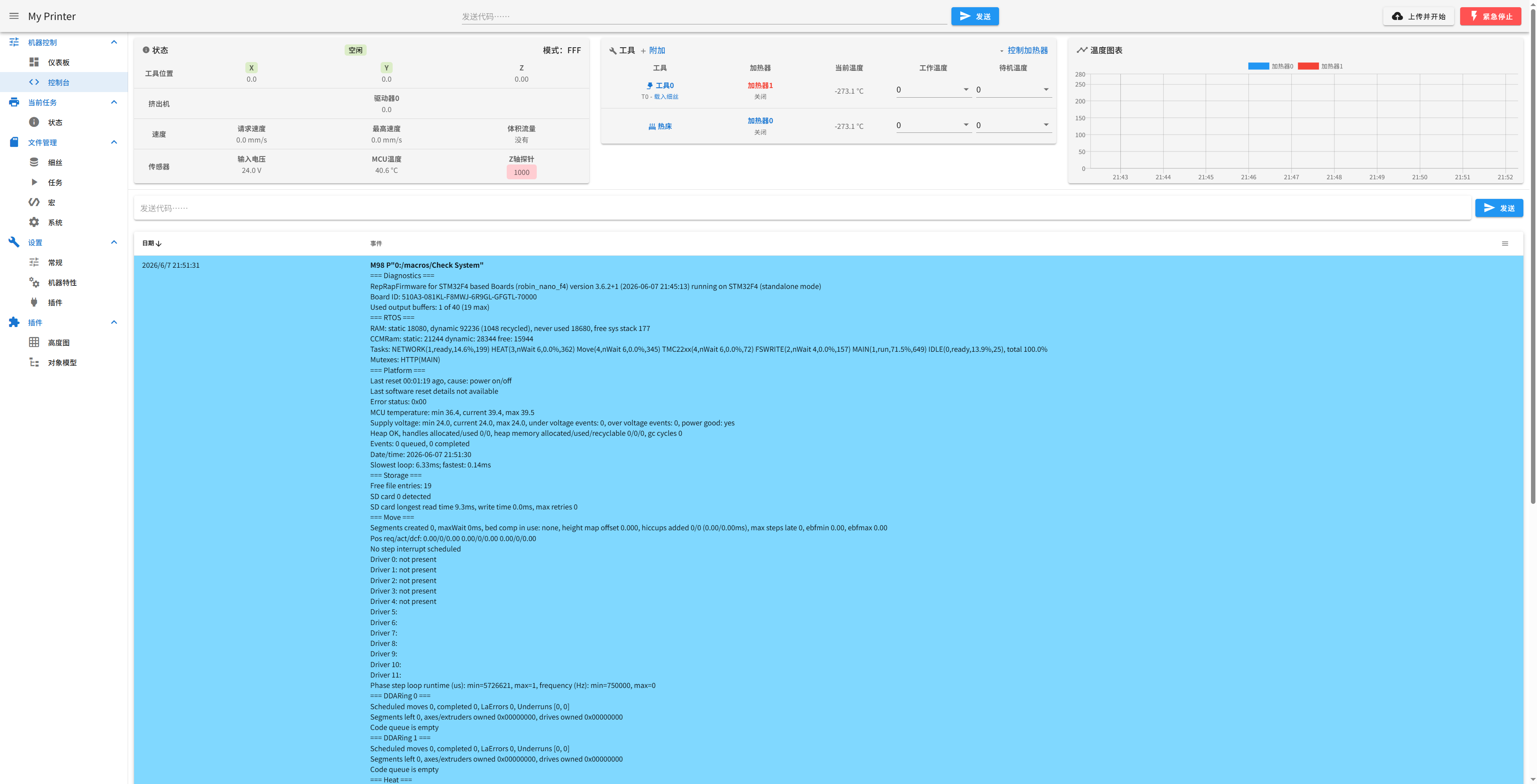This screenshot has height=784, width=1537.
Task: Click the red 紧急停止 emergency stop button
Action: coord(1491,16)
